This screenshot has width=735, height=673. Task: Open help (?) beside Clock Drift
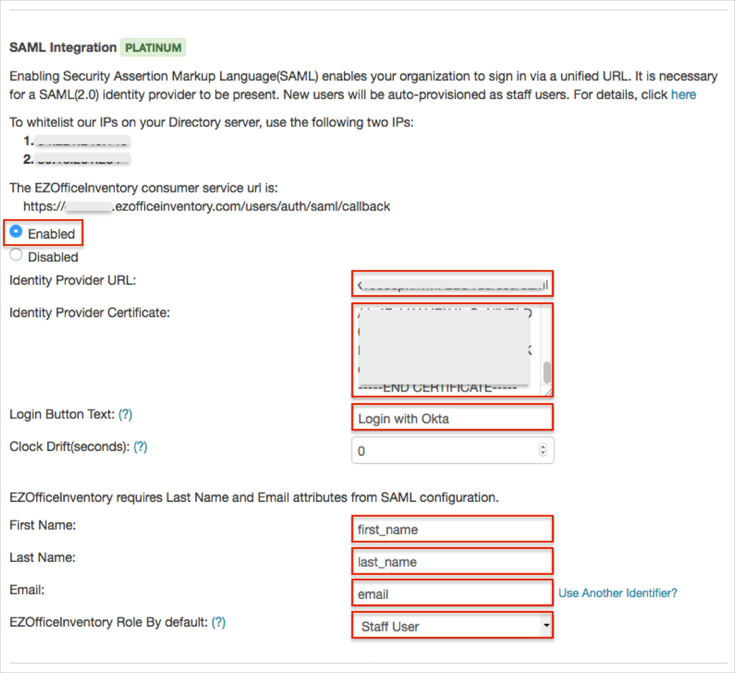tap(140, 447)
